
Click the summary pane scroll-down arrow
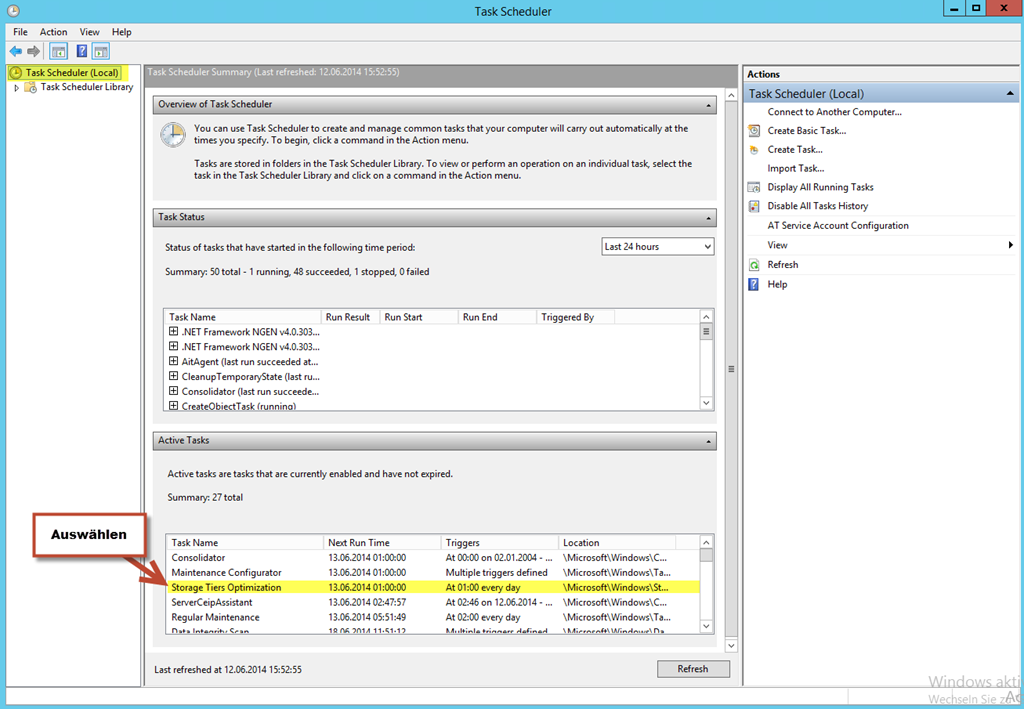(731, 645)
